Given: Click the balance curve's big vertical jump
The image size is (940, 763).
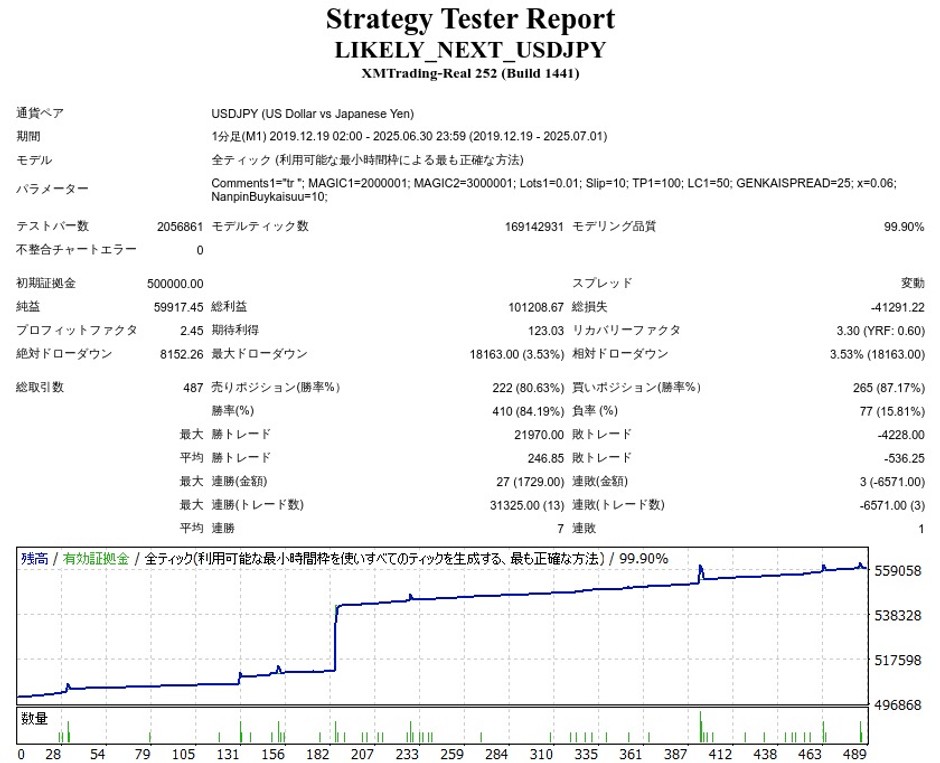Looking at the screenshot, I should click(336, 638).
